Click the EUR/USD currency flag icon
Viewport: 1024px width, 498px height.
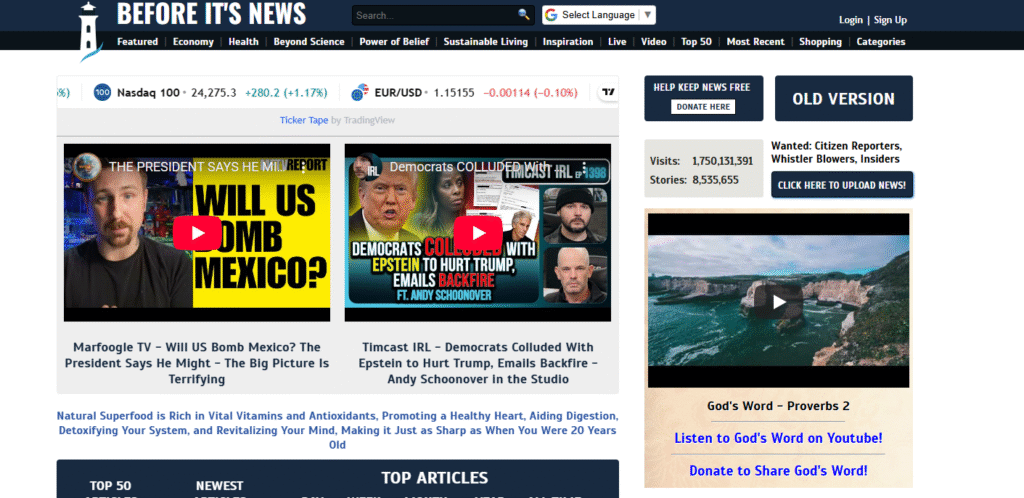(360, 93)
